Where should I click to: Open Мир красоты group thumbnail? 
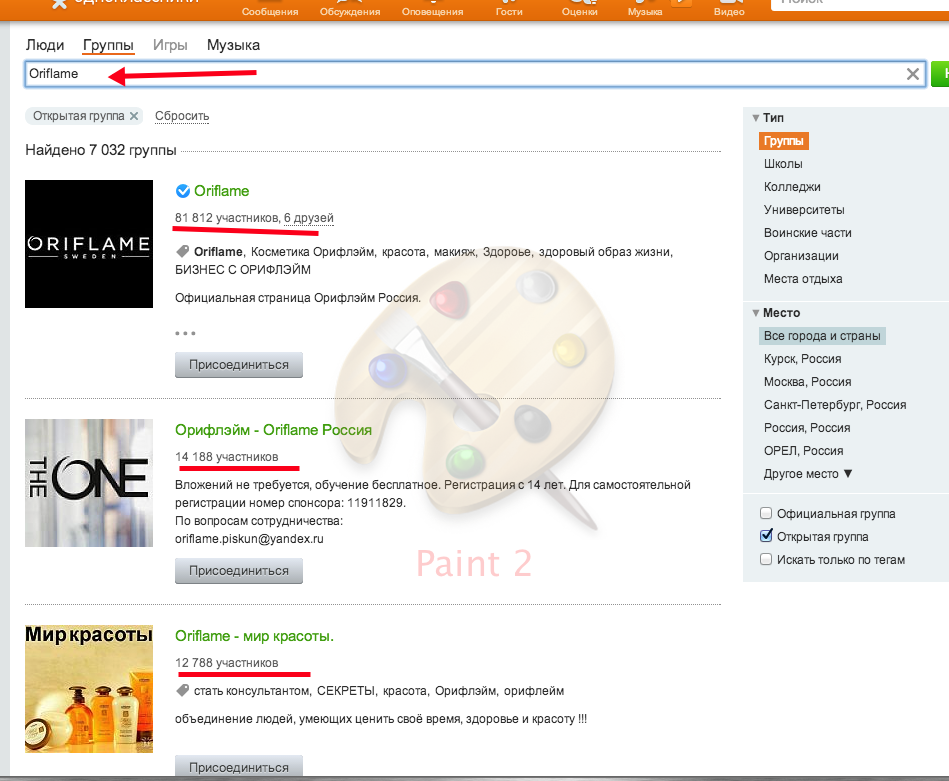point(89,689)
